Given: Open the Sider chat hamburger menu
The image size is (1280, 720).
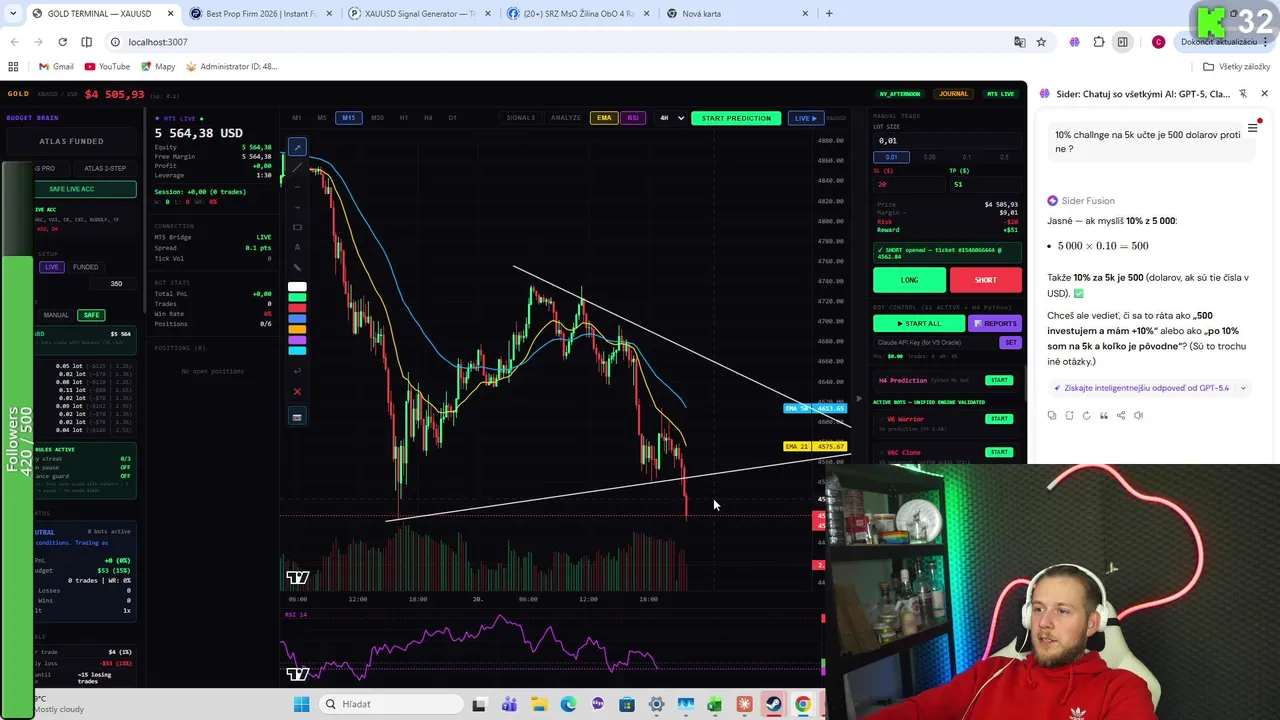Looking at the screenshot, I should click(x=1252, y=128).
